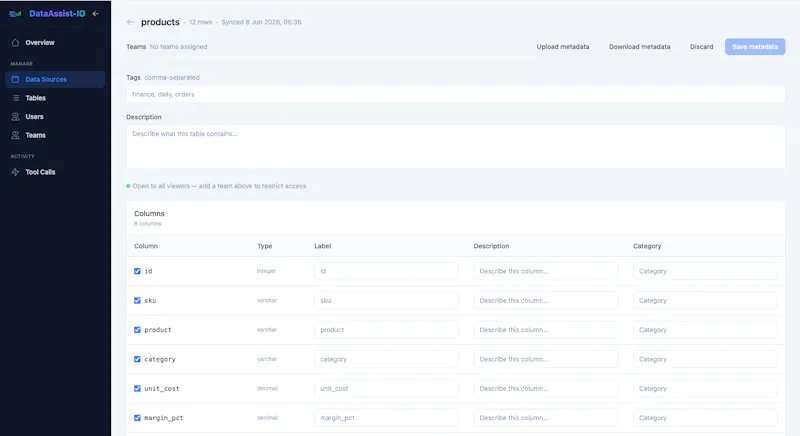Viewport: 800px width, 436px height.
Task: Click the "8 columns" count text
Action: [x=147, y=224]
